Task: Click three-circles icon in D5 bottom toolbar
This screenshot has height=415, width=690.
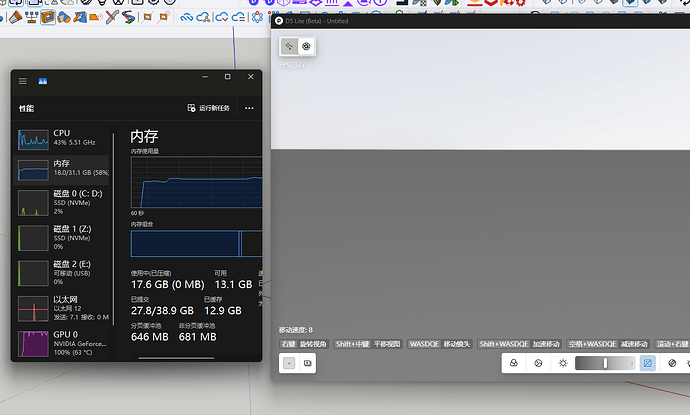Action: [513, 363]
